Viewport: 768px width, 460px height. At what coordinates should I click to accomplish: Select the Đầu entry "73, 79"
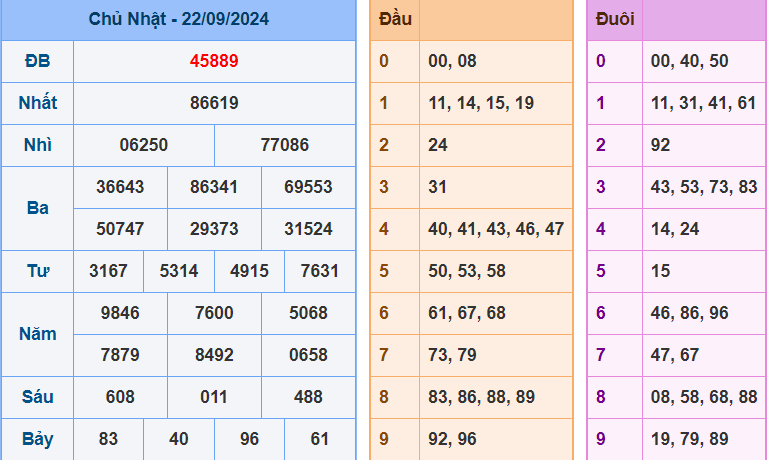point(452,355)
